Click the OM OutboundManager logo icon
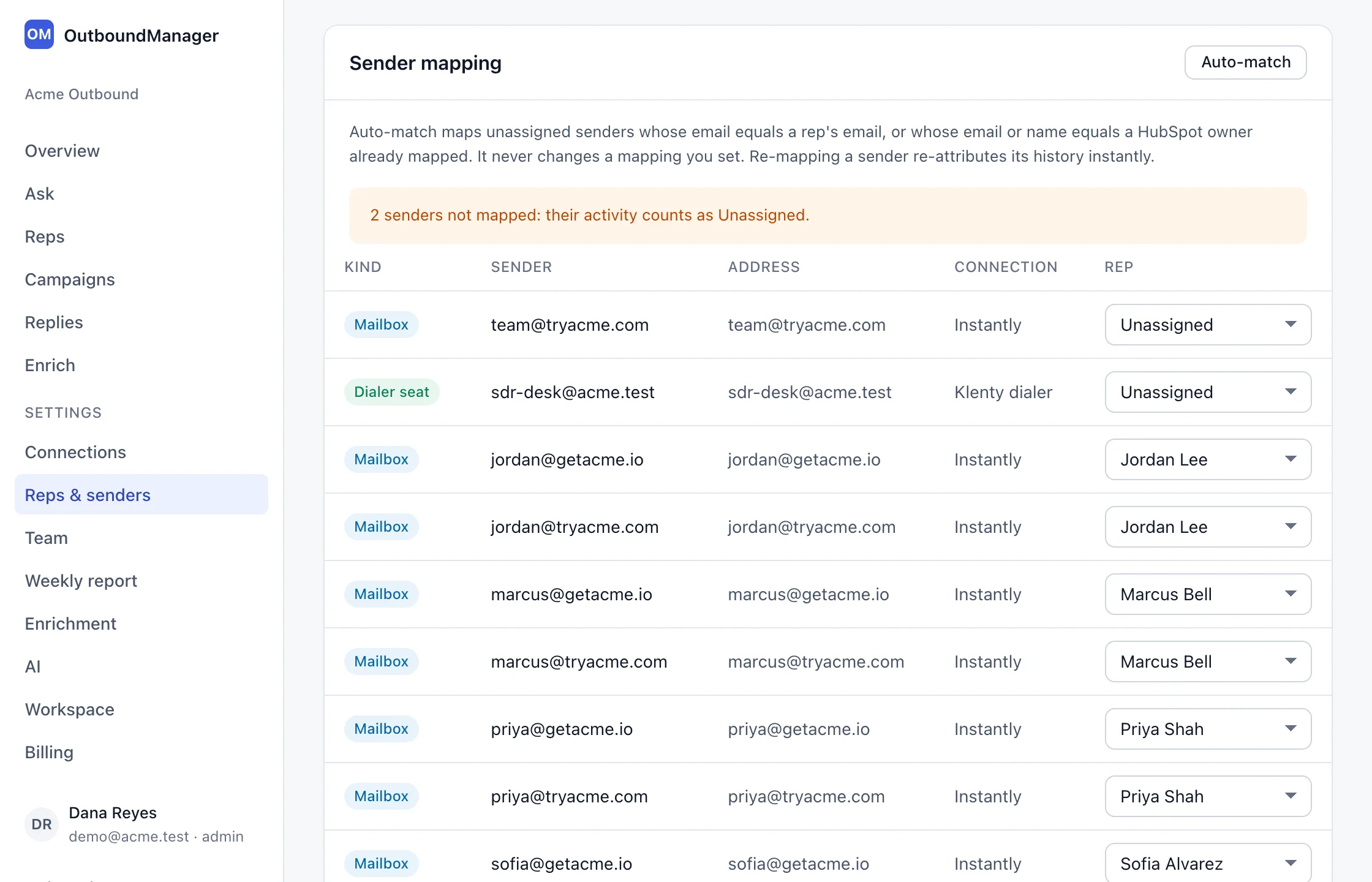 click(x=39, y=35)
